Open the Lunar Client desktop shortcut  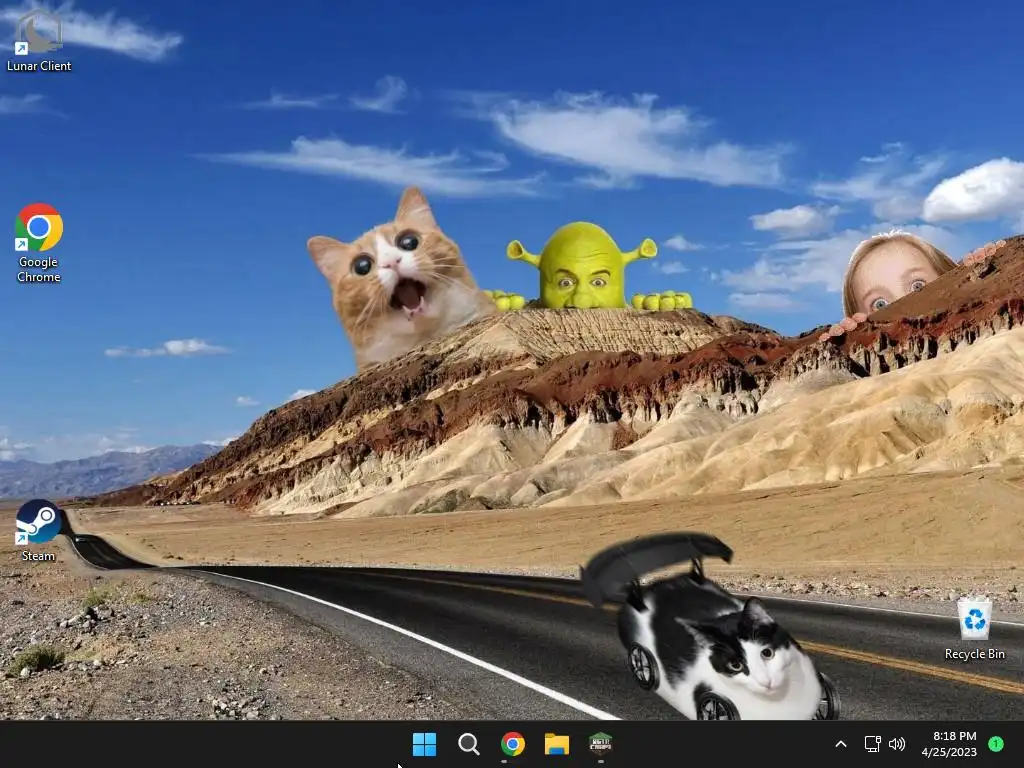click(39, 39)
